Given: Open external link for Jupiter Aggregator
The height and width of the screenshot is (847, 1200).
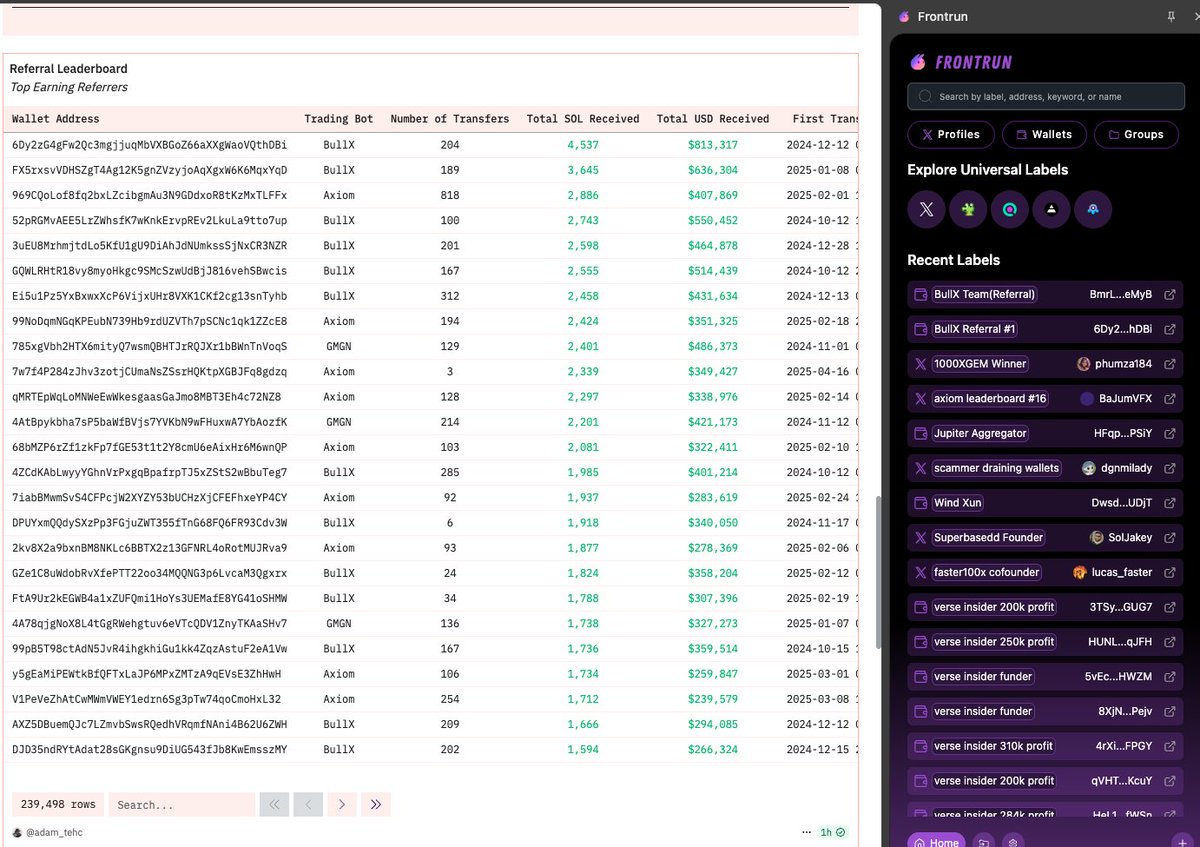Looking at the screenshot, I should pos(1169,434).
